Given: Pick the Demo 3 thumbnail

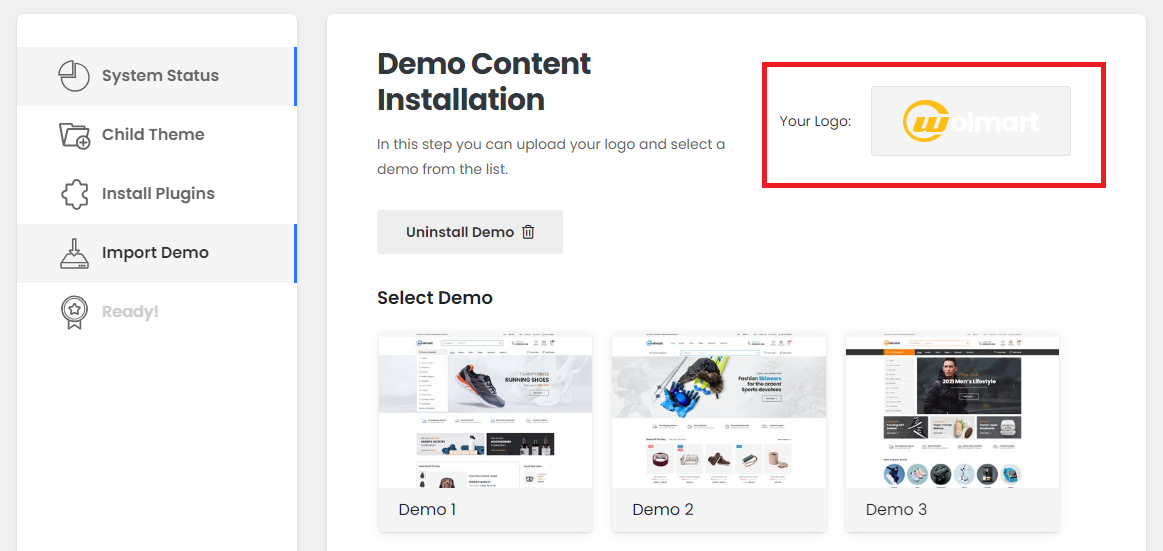Looking at the screenshot, I should 952,411.
